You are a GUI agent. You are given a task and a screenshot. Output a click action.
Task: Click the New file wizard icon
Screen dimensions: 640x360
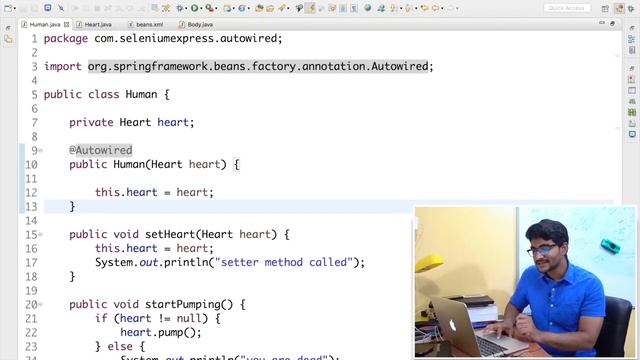(8, 8)
